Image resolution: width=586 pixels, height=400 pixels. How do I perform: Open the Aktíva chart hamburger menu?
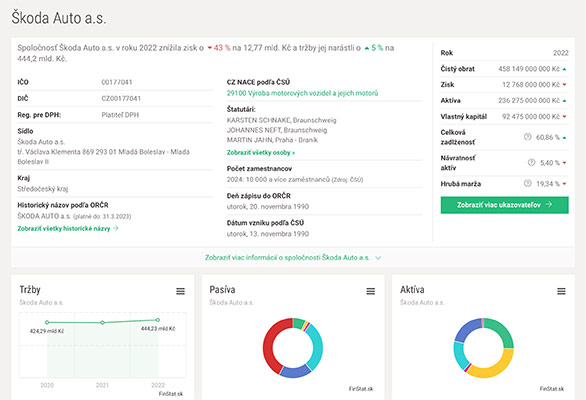pos(561,291)
